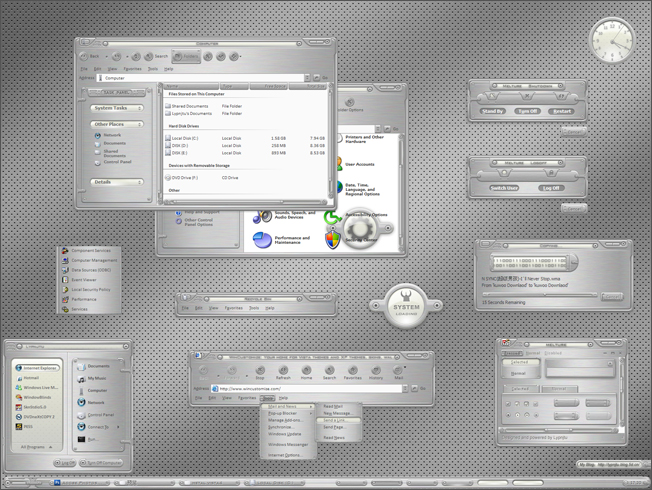652x490 pixels.
Task: Choose Internet Options in the Tools menu
Action: [285, 455]
